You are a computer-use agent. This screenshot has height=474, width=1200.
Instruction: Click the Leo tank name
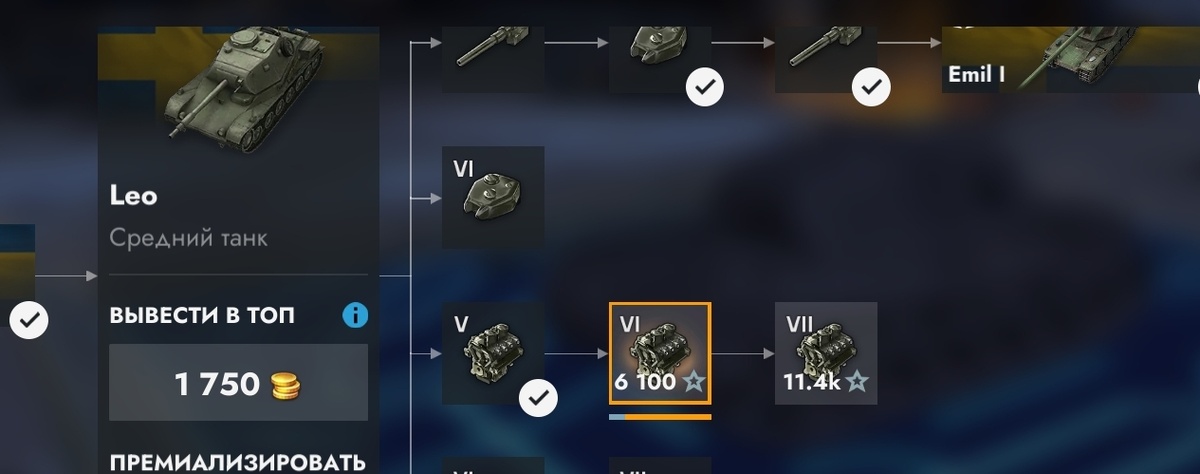133,196
